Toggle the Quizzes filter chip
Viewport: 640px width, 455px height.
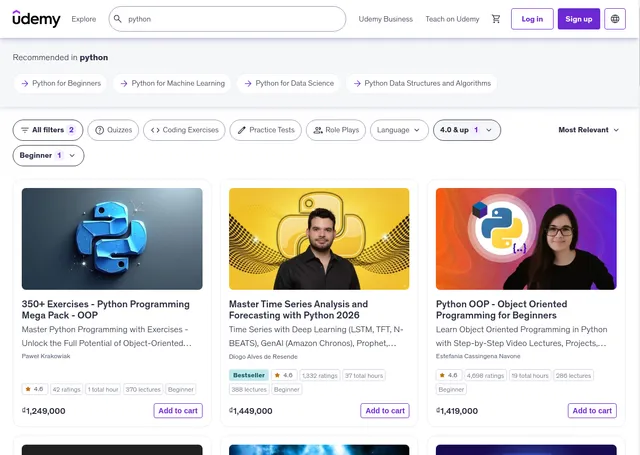click(113, 130)
